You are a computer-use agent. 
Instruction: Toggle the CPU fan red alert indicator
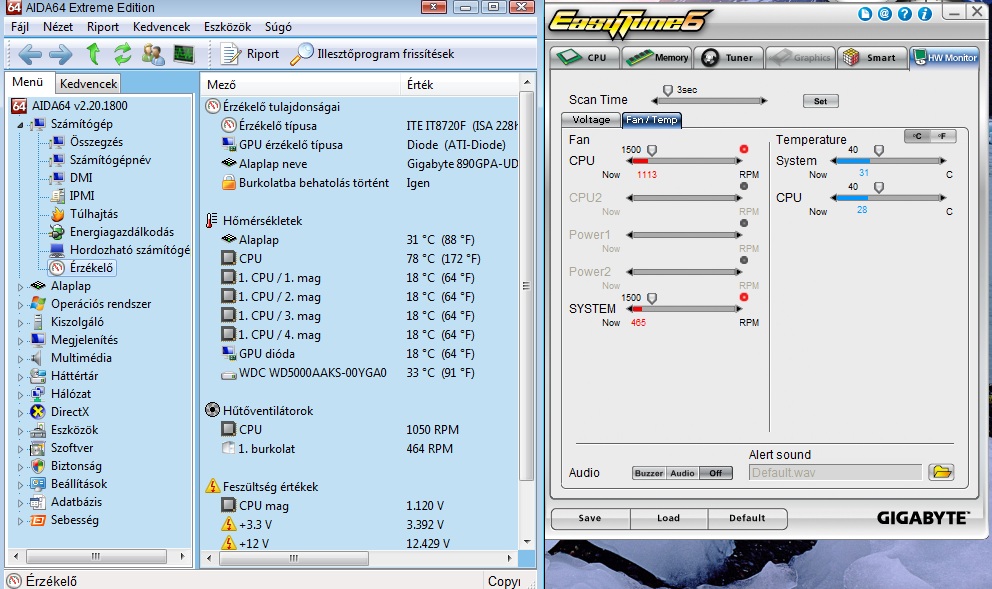point(744,149)
